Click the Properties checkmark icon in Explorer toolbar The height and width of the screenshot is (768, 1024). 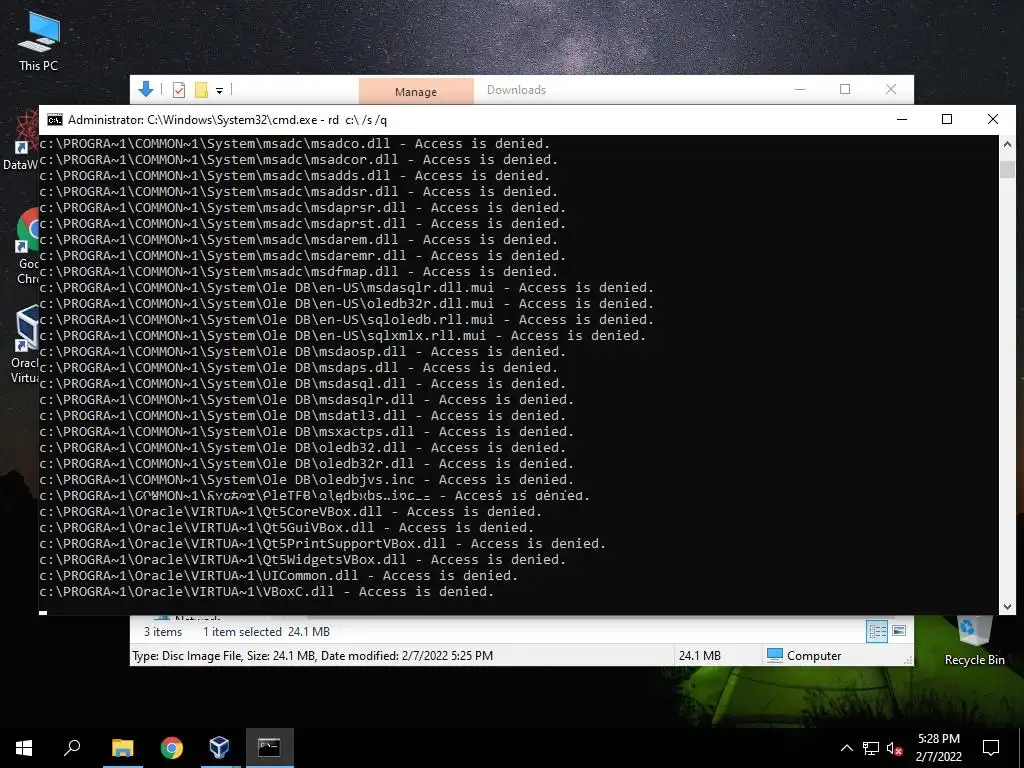click(179, 90)
